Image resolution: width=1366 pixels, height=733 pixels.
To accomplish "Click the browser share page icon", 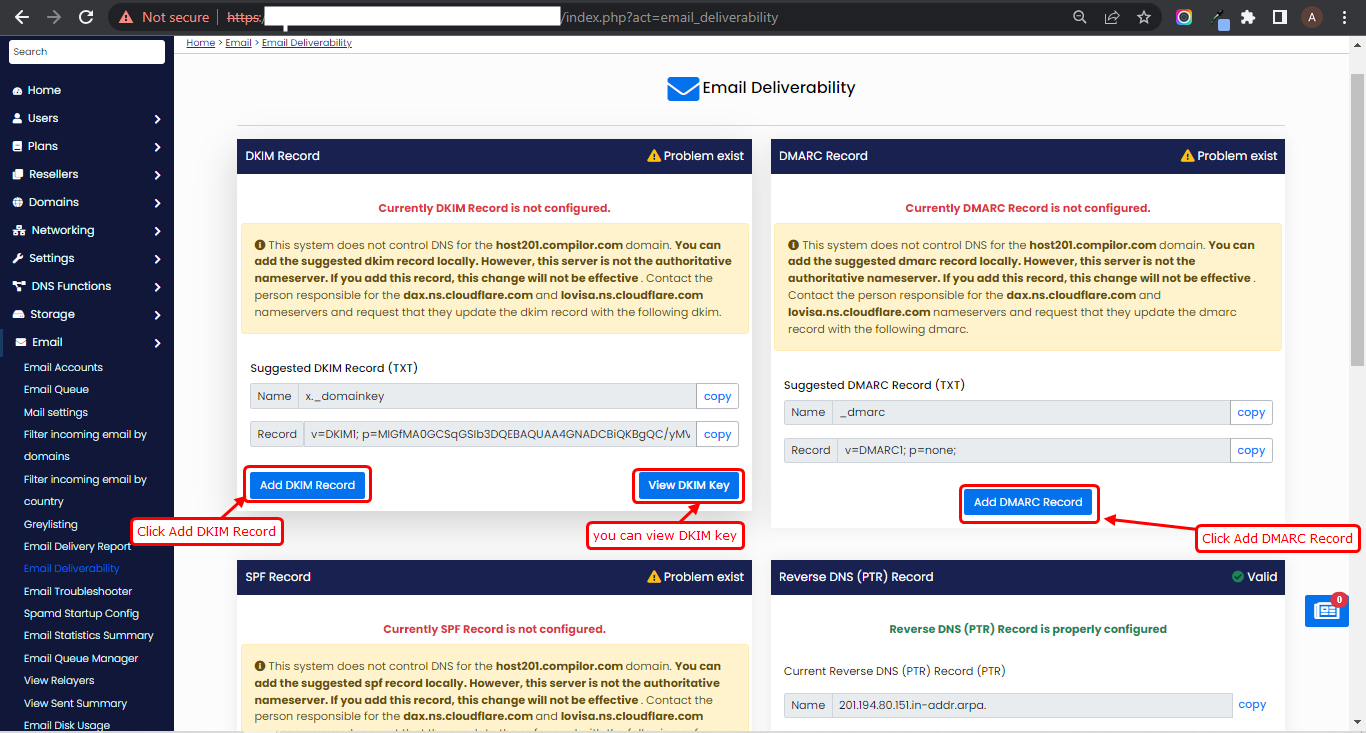I will click(x=1112, y=17).
